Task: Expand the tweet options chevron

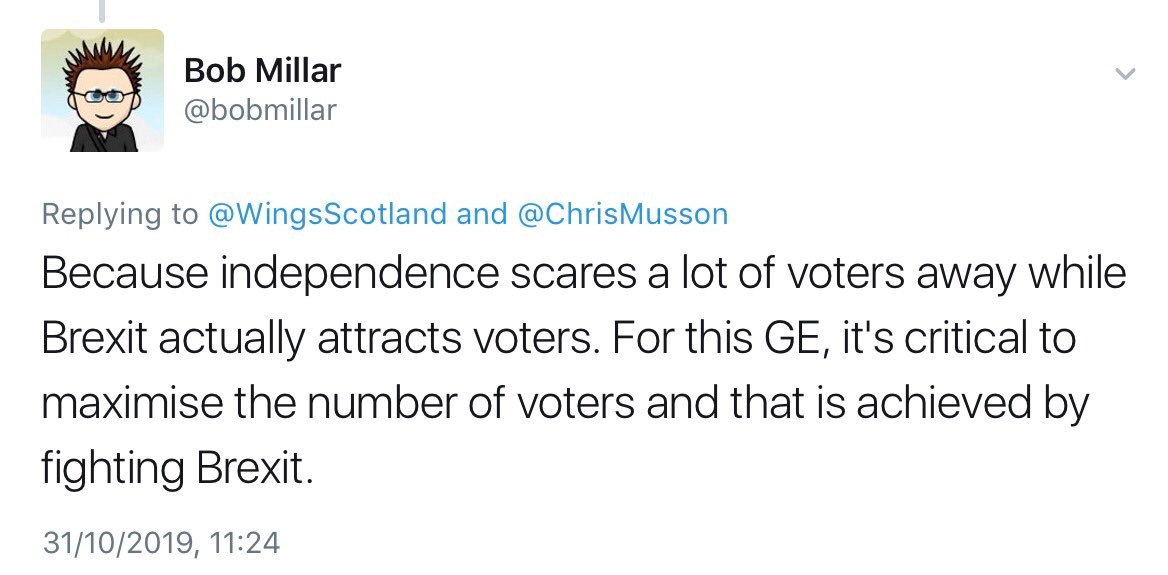Action: click(1125, 73)
